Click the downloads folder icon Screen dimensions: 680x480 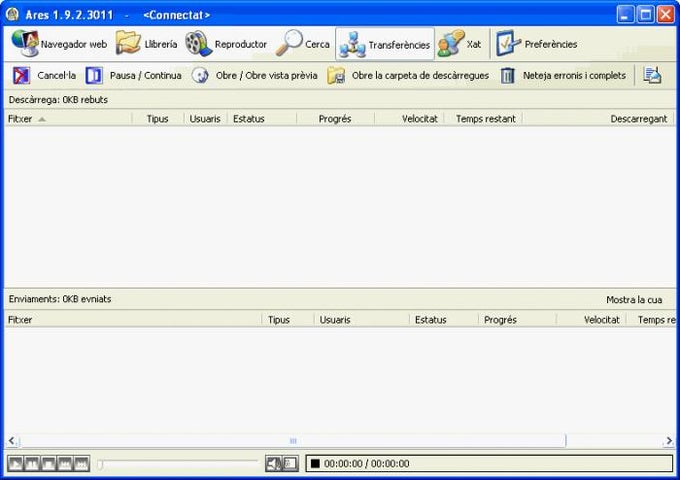pyautogui.click(x=336, y=75)
